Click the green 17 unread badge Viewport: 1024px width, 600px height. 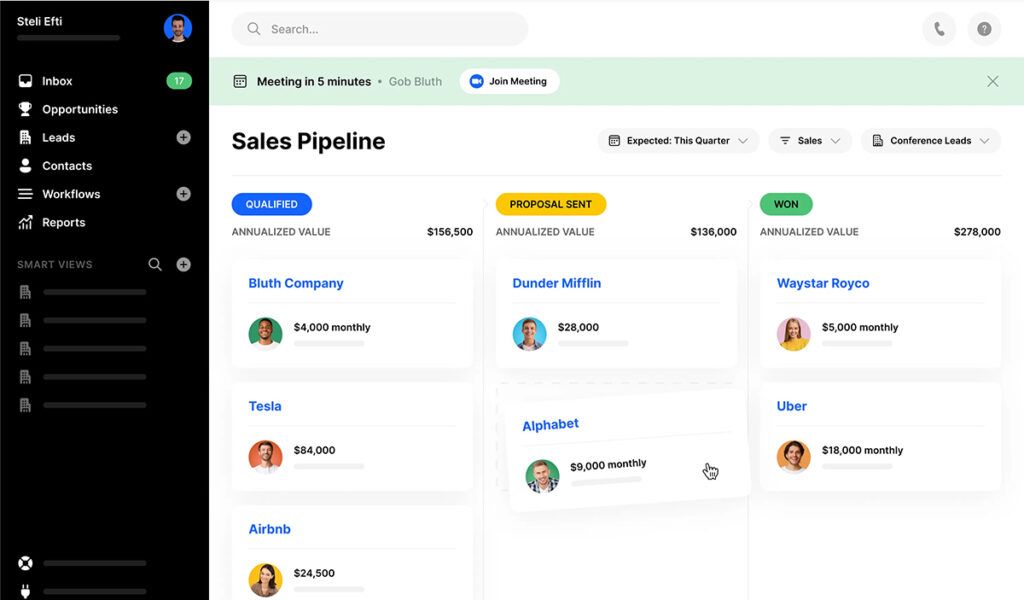179,81
